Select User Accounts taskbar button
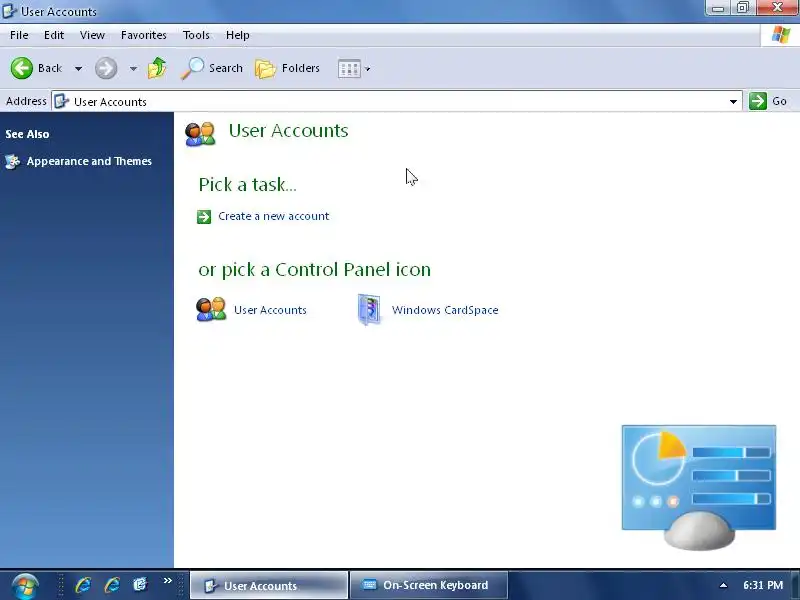This screenshot has height=600, width=800. 269,585
